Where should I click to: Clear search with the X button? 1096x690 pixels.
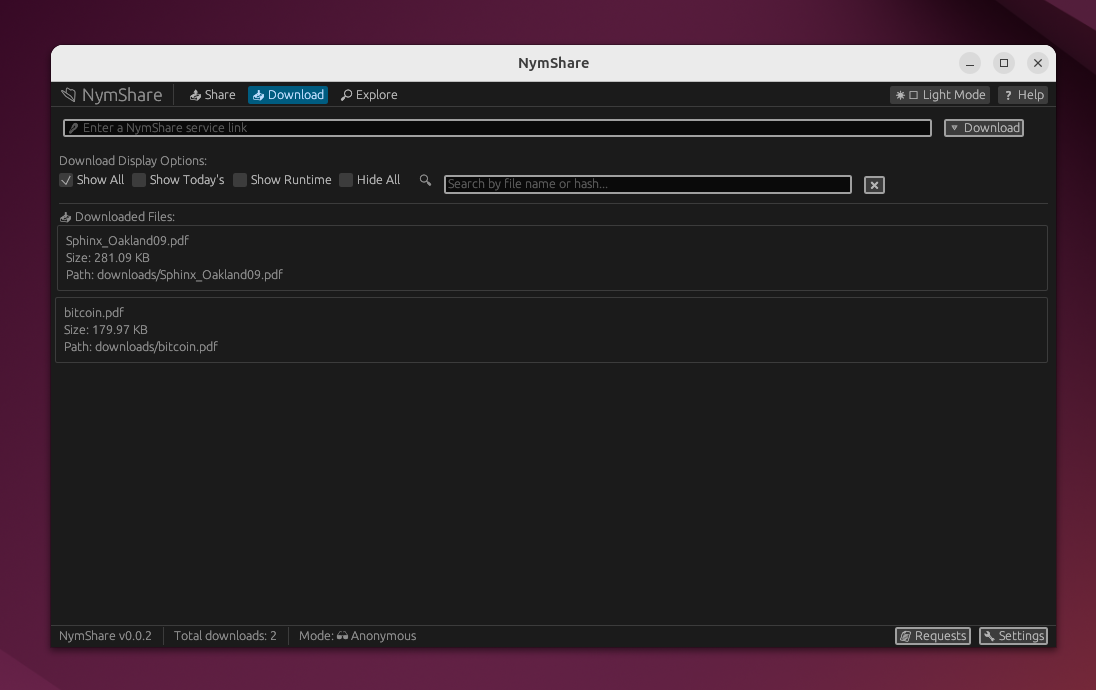[874, 185]
